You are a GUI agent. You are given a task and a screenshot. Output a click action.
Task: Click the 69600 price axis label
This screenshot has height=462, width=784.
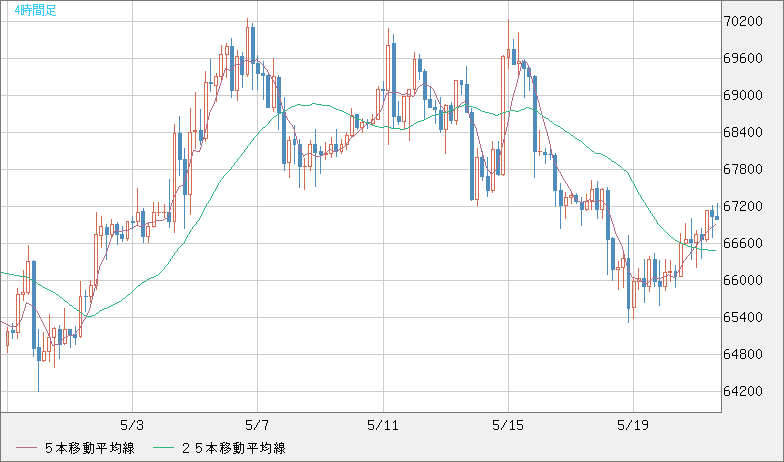click(743, 58)
